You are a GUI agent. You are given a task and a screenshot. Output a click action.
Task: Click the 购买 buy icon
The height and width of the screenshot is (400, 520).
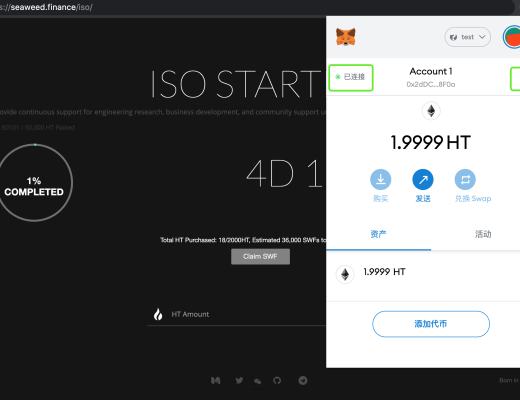coord(381,179)
